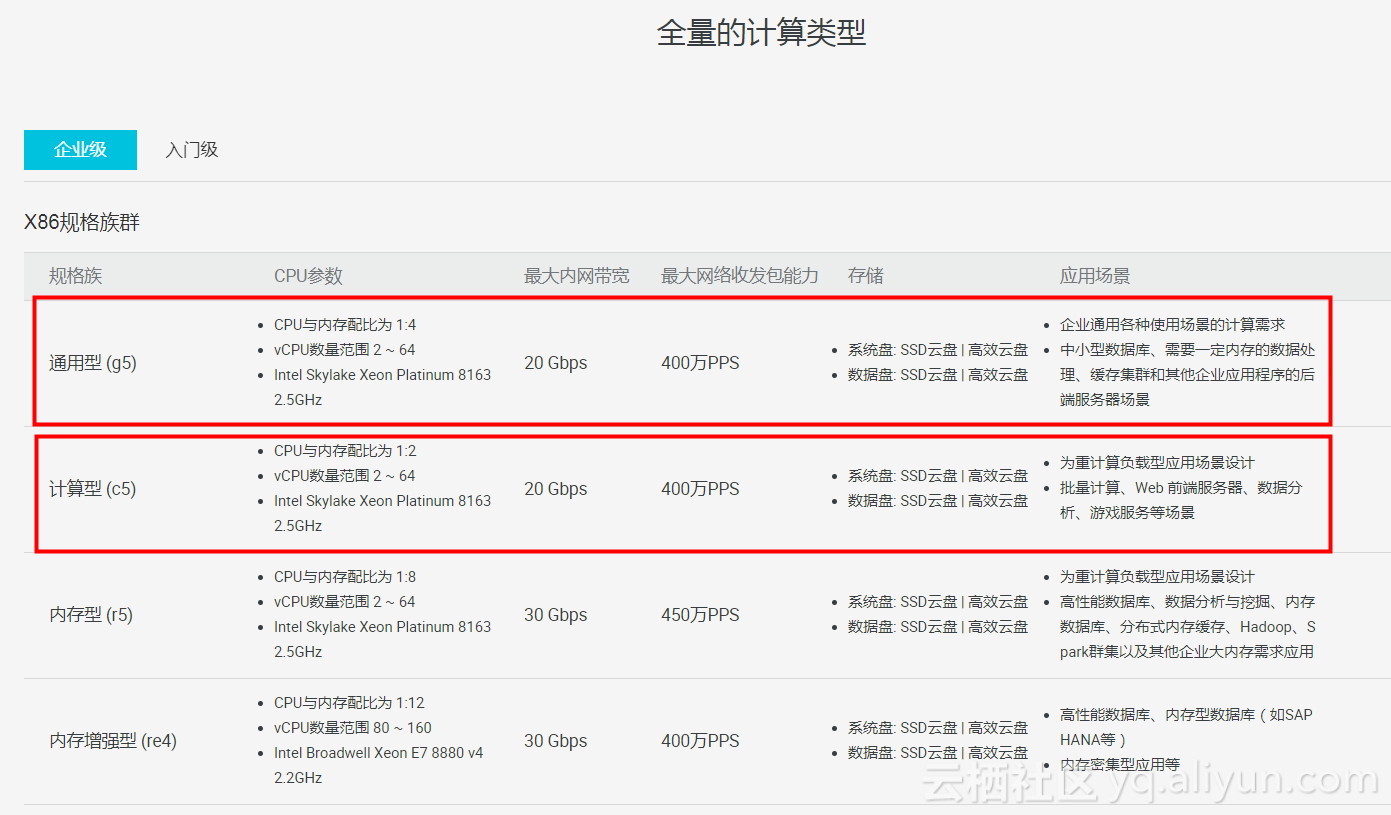The image size is (1391, 815).
Task: Click CPU与内存配比为 1:2 text
Action: click(345, 451)
